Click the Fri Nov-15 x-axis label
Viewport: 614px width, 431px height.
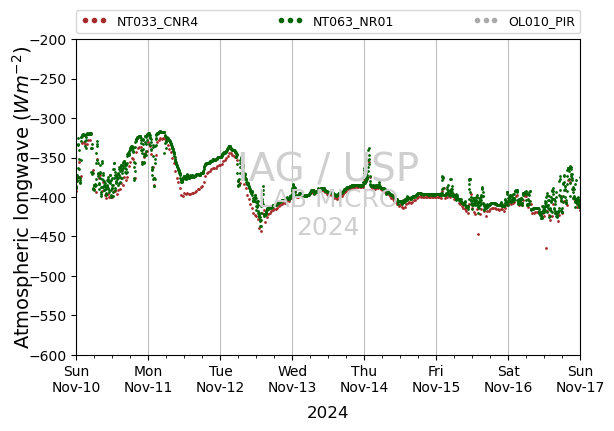tap(436, 379)
